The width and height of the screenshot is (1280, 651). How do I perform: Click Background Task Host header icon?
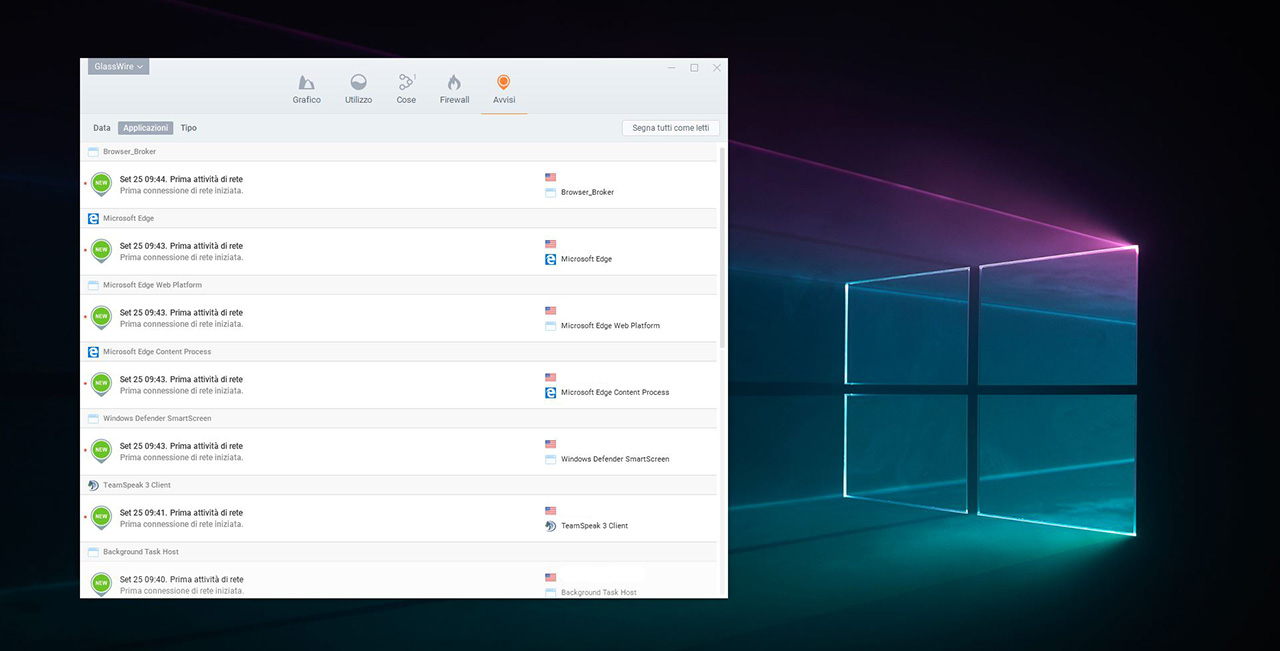(93, 552)
